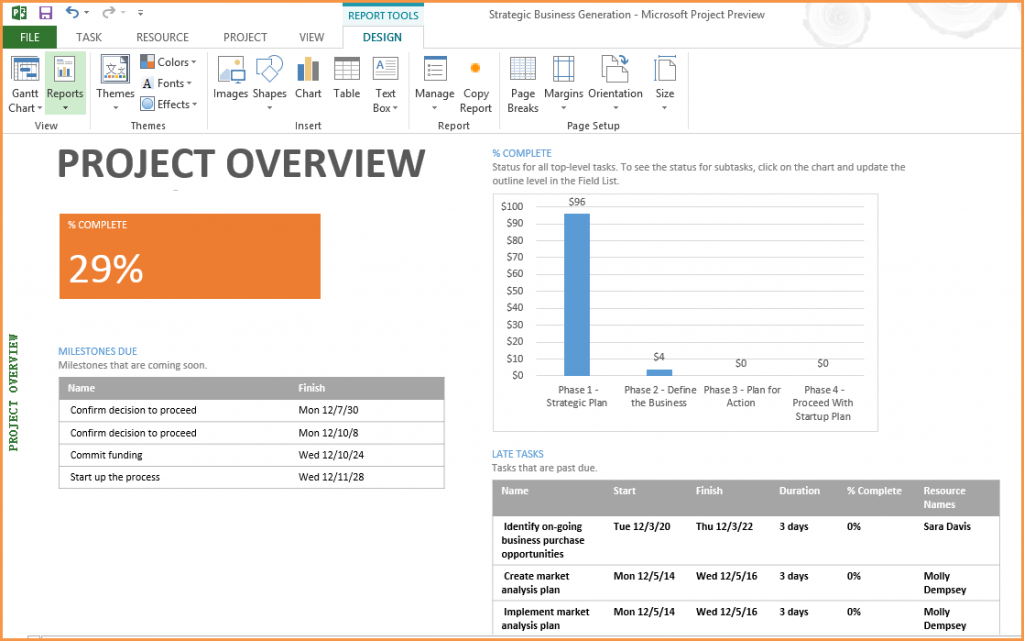Image resolution: width=1024 pixels, height=641 pixels.
Task: Click the Project application icon
Action: (19, 12)
